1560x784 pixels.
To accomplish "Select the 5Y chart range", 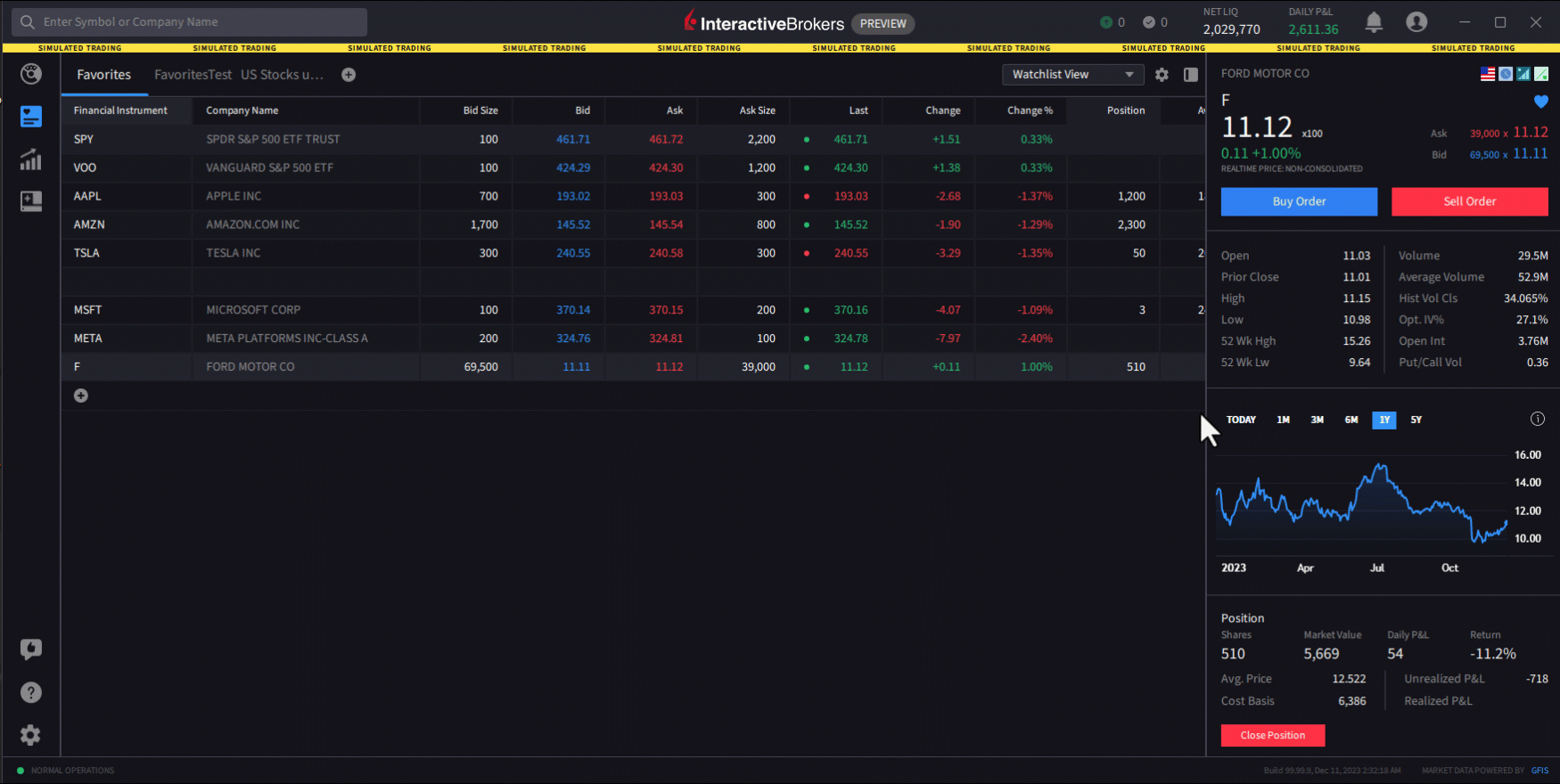I will (1416, 420).
